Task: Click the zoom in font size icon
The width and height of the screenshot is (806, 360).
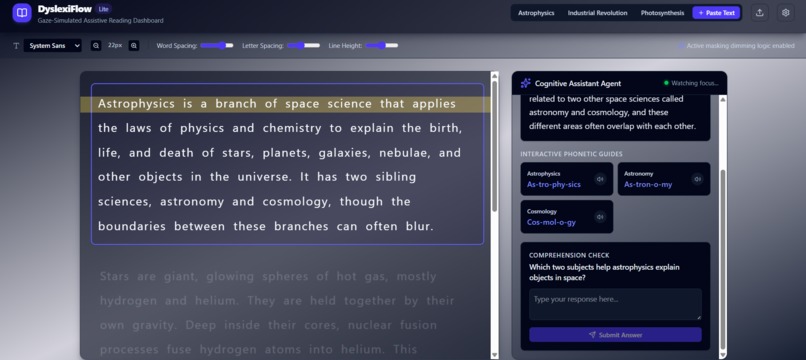Action: tap(134, 46)
